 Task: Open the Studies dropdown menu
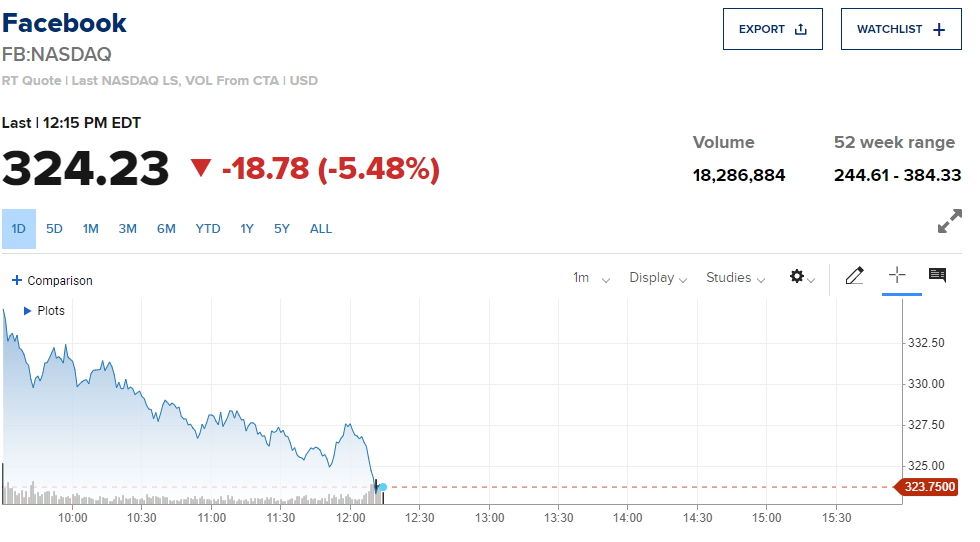(735, 278)
